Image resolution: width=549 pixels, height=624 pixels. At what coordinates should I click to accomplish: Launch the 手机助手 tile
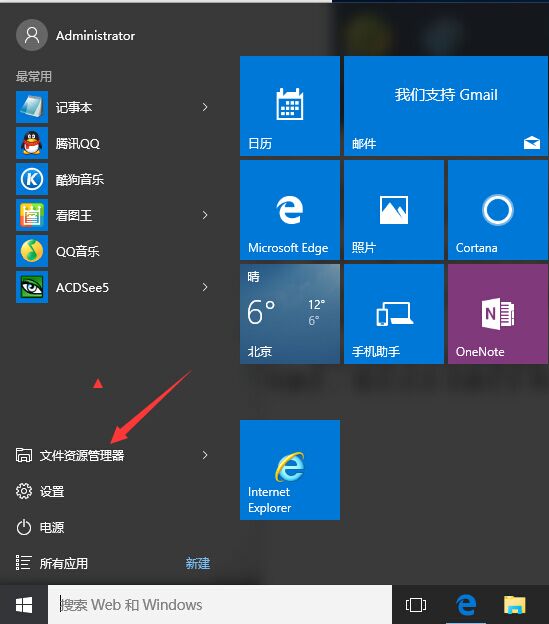click(x=394, y=314)
